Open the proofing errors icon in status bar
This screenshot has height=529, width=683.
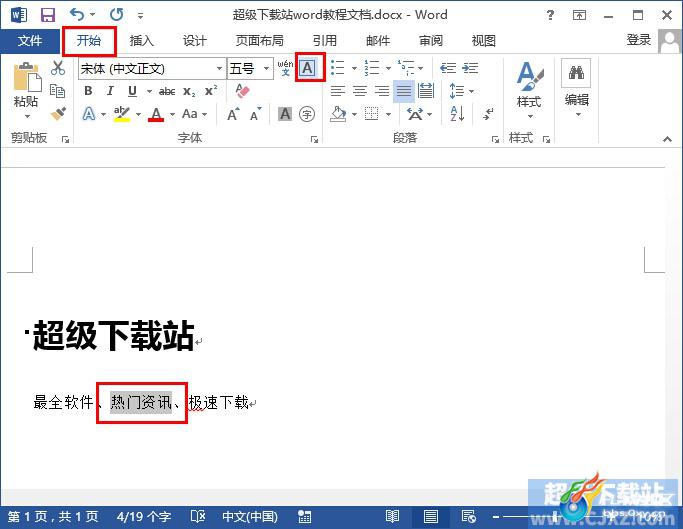[x=198, y=517]
